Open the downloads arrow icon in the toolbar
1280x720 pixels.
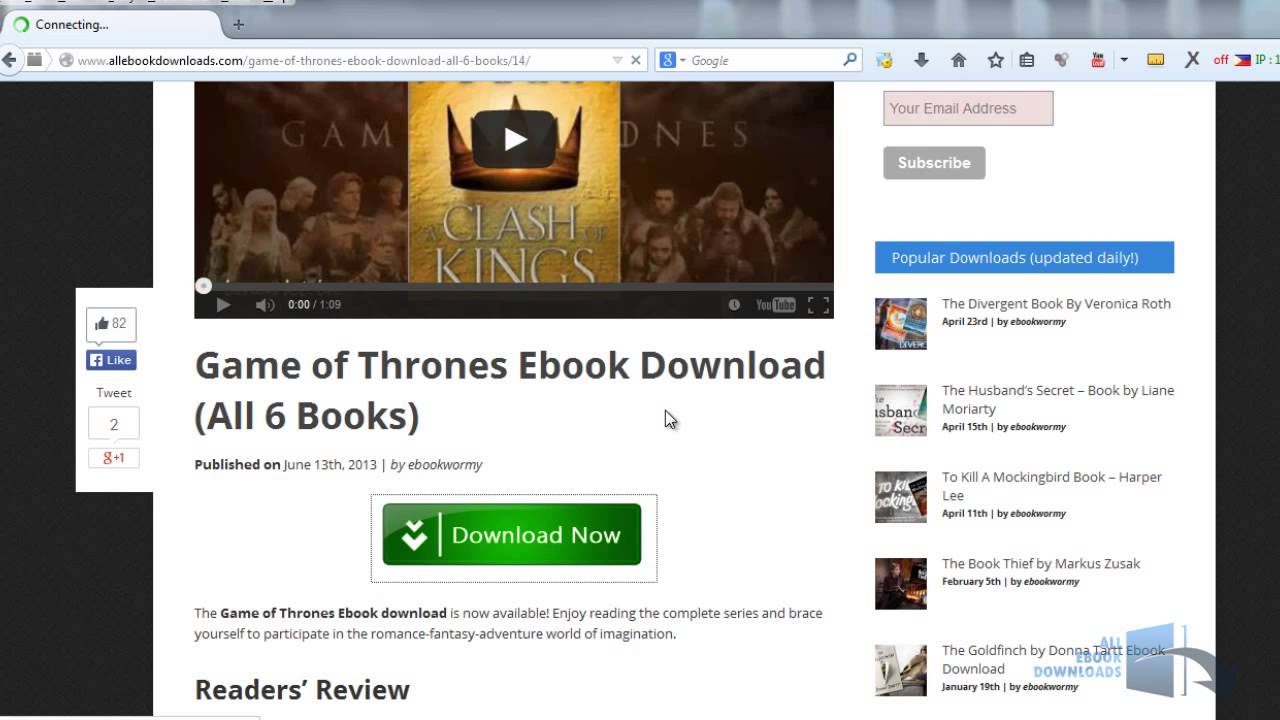[x=921, y=60]
